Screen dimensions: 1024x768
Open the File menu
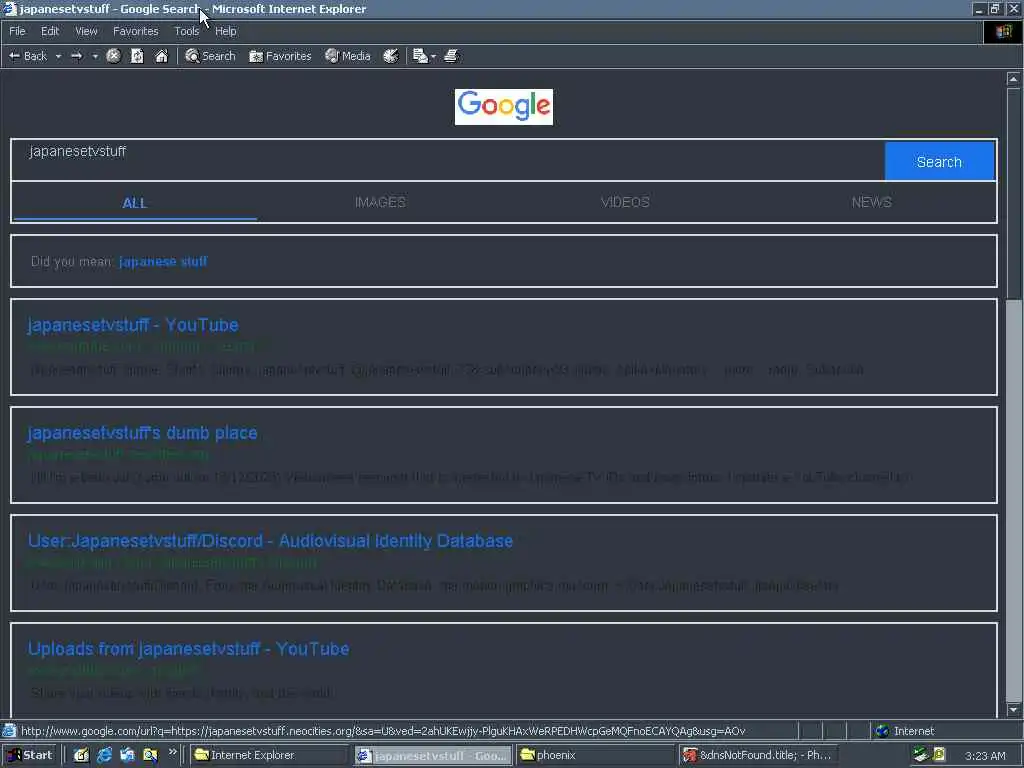18,31
